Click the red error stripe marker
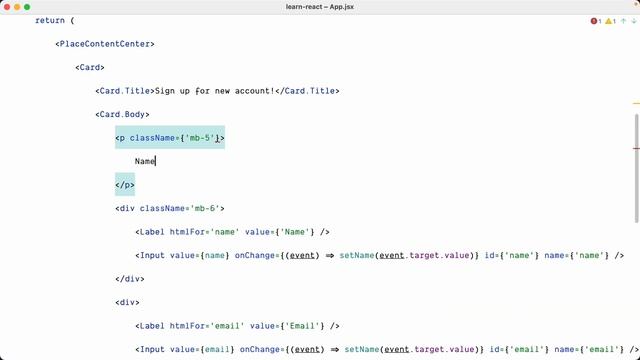The height and width of the screenshot is (360, 640). (x=636, y=148)
